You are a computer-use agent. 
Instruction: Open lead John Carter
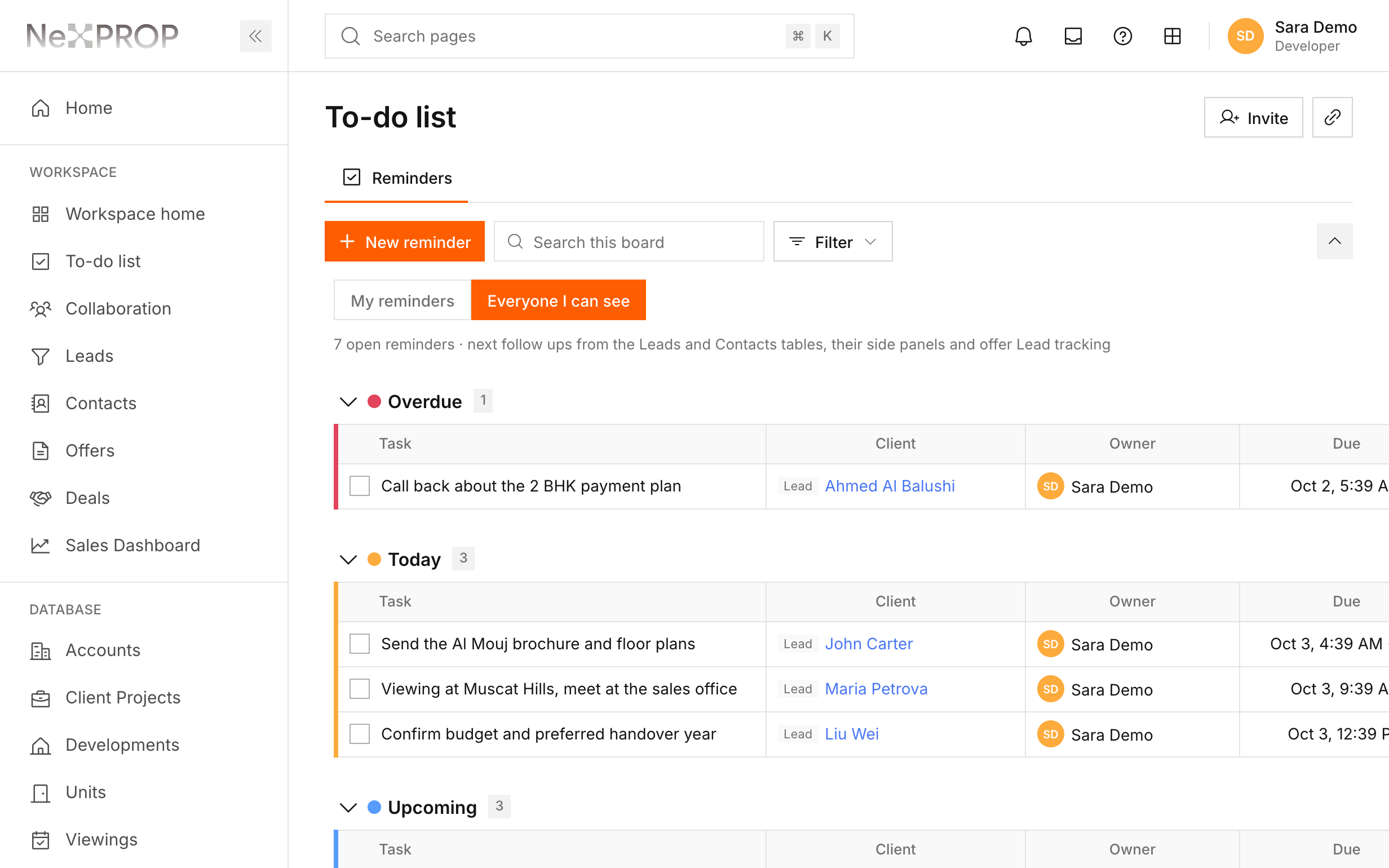pos(869,644)
